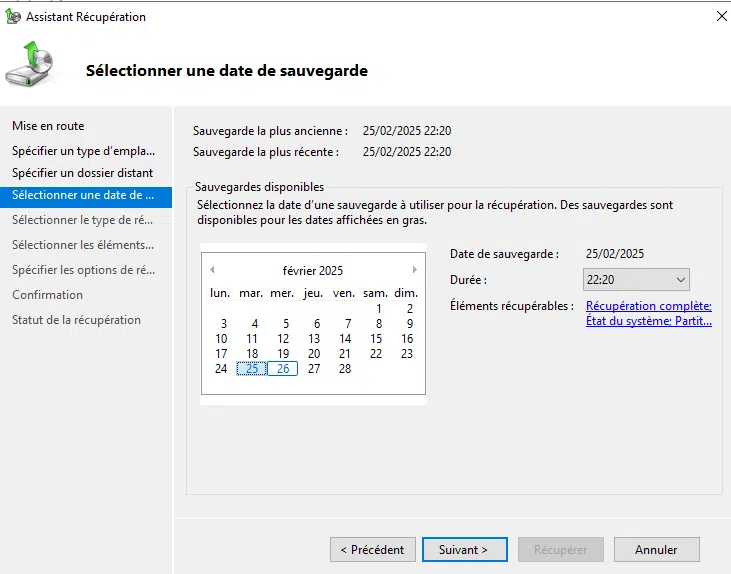Go to next month in calendar
This screenshot has height=574, width=731.
point(415,270)
